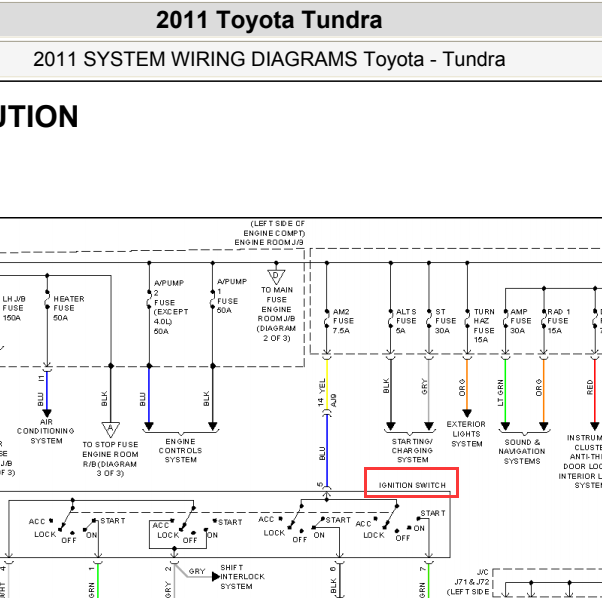Click the 'HEATER FUSE 50A' label
The width and height of the screenshot is (602, 598).
point(69,308)
